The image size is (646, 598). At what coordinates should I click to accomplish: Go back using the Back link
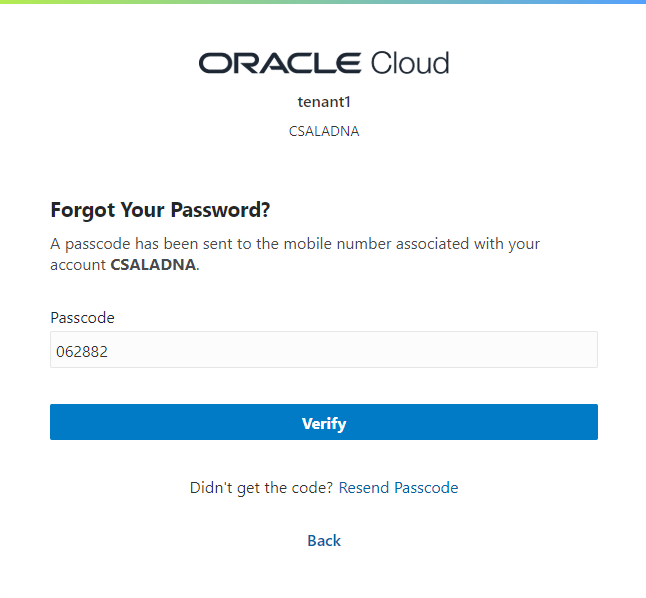click(x=324, y=541)
